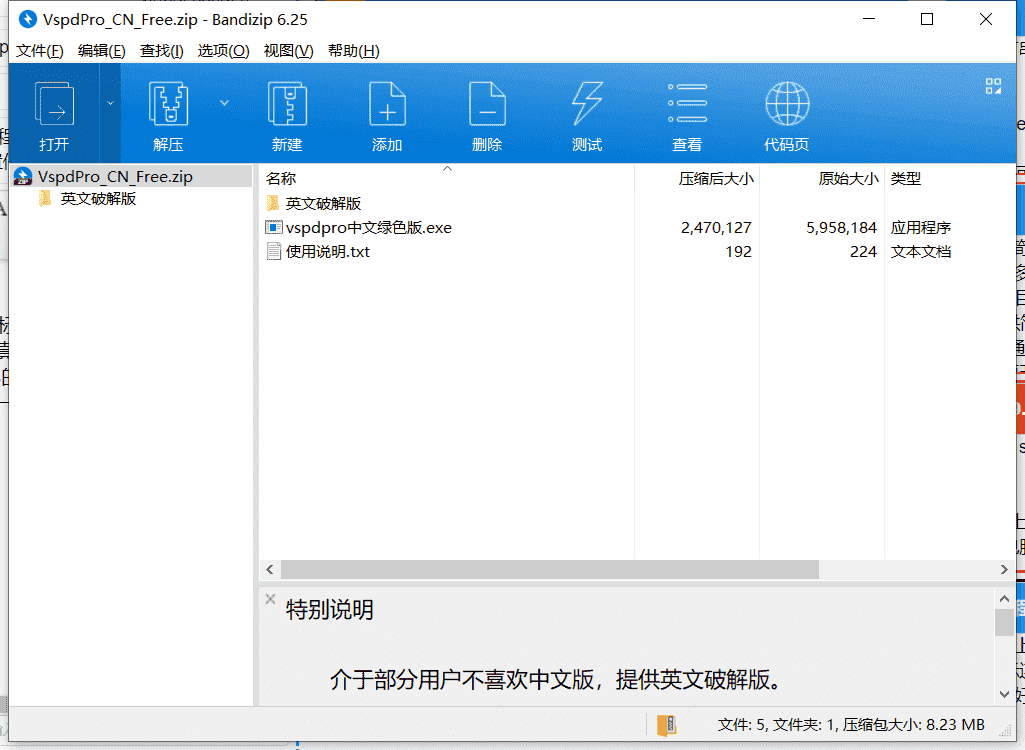Open the dropdown arrow beside 解压
1025x750 pixels.
tap(224, 103)
